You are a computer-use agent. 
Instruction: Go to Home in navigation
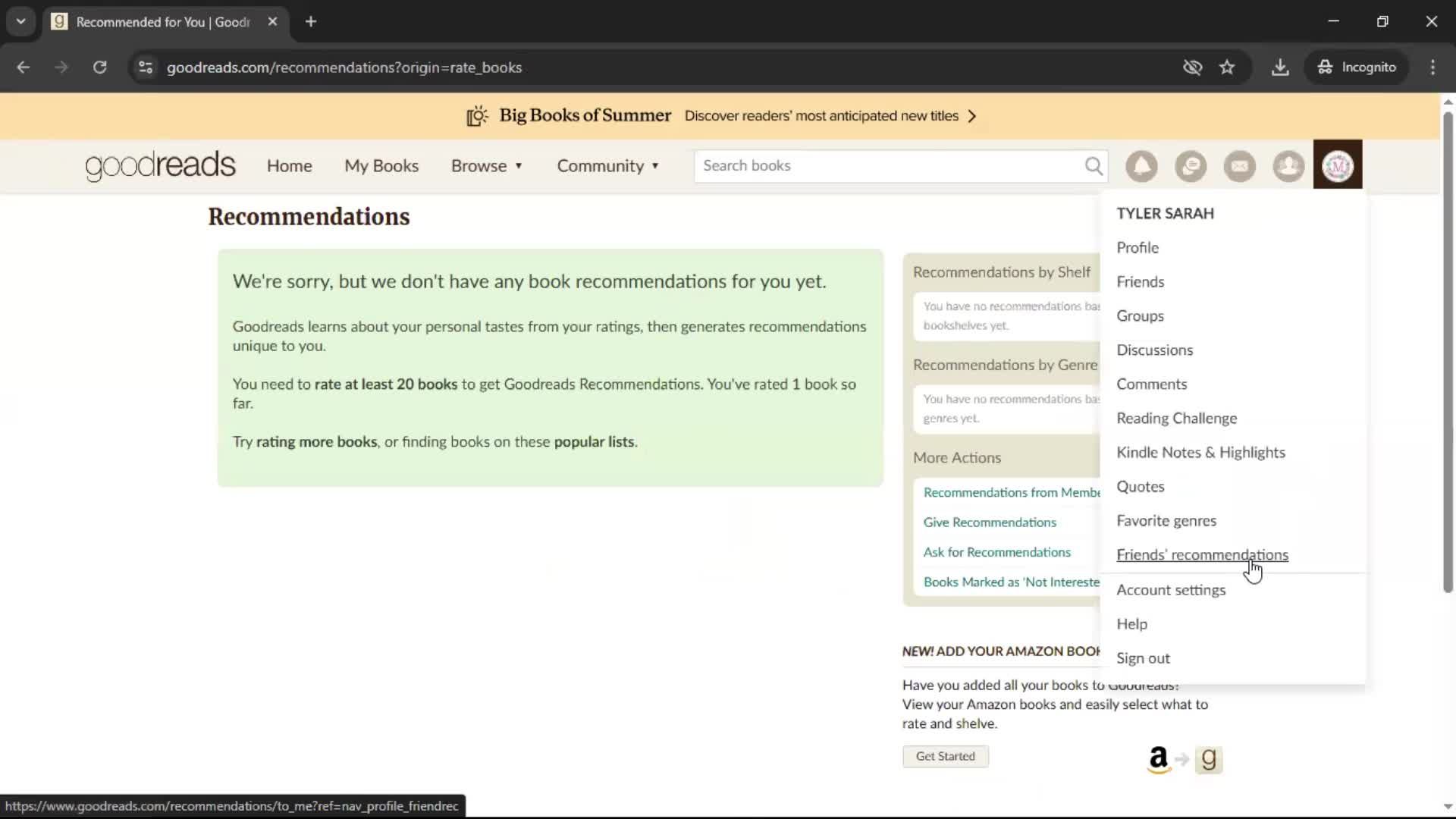(289, 166)
